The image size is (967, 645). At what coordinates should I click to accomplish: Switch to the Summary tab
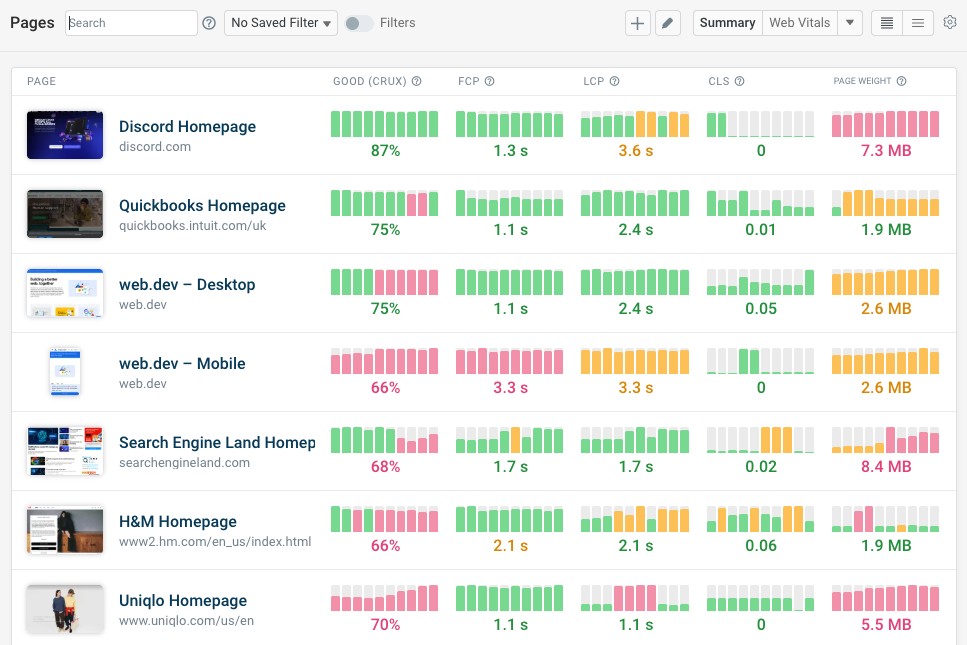(x=726, y=22)
